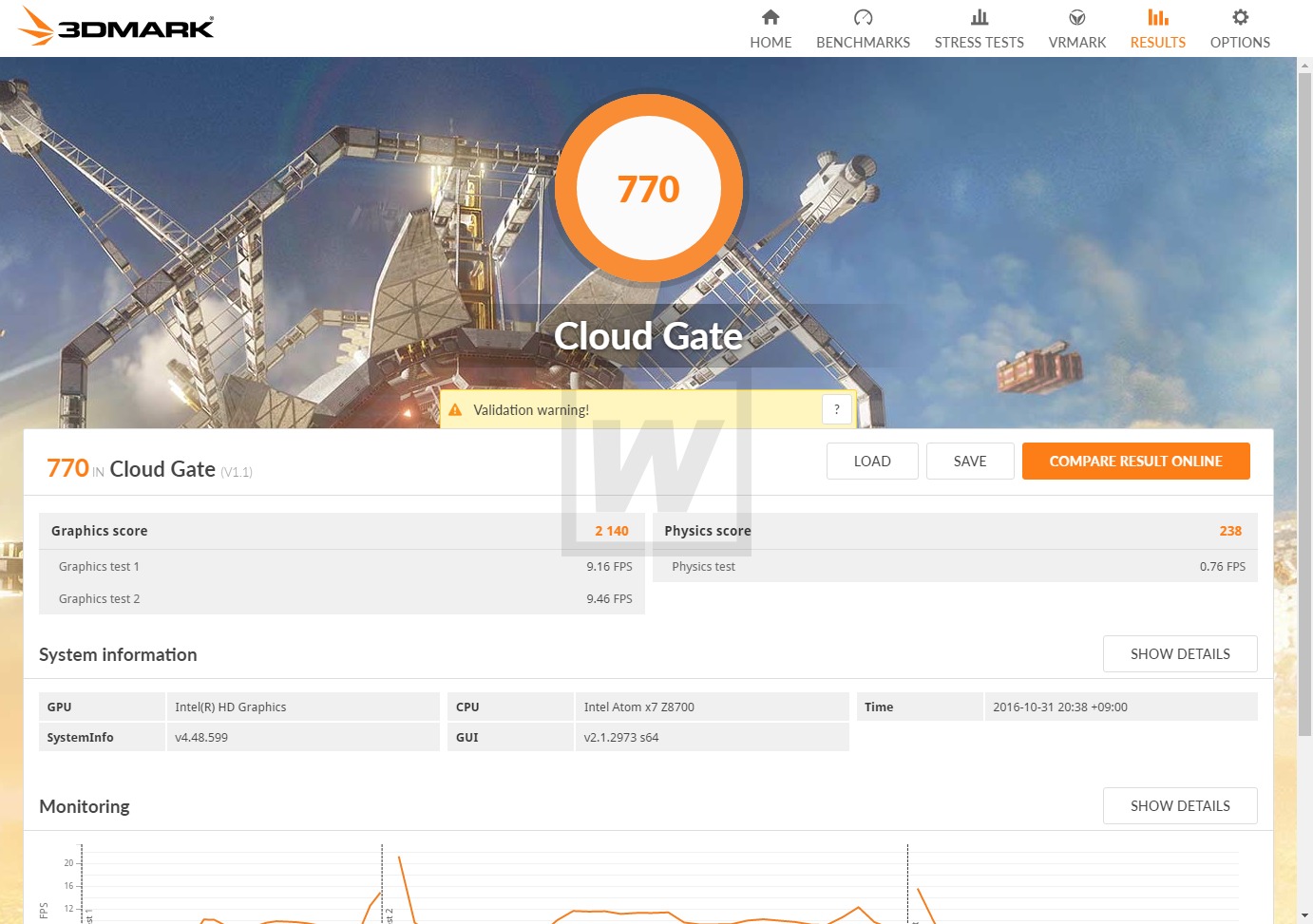1313x924 pixels.
Task: Click the 0.76 FPS value
Action: 1223,566
